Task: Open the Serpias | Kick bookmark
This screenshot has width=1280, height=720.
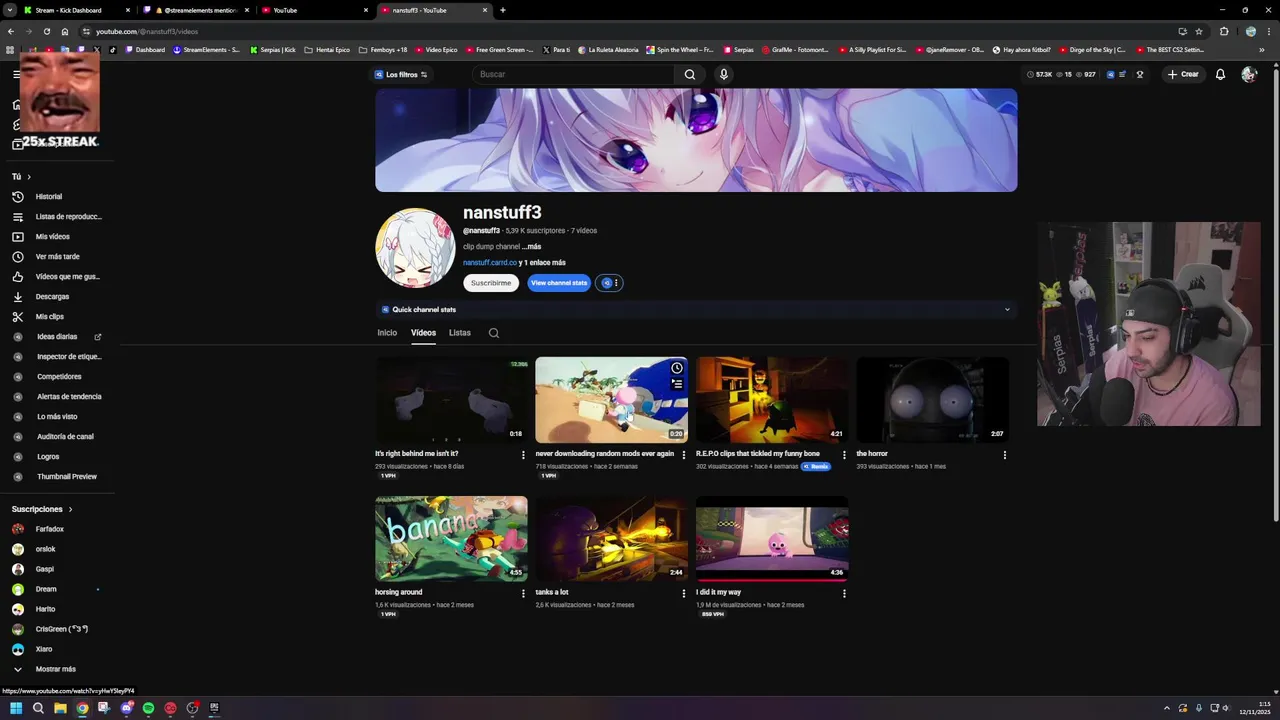Action: point(273,50)
